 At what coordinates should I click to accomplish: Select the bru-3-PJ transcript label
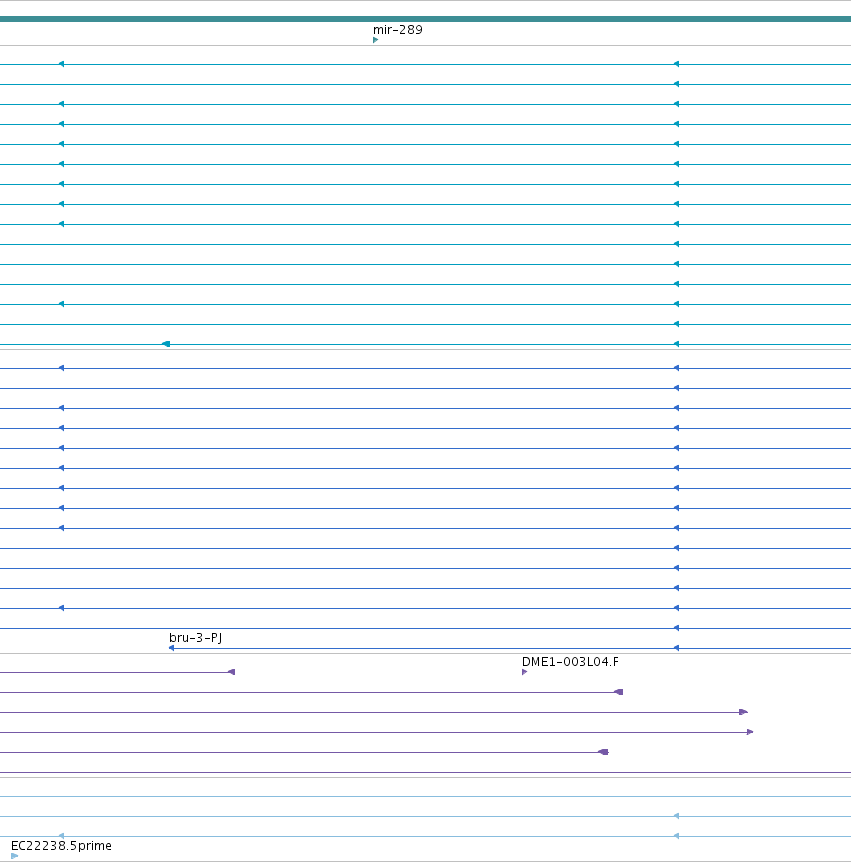point(195,638)
